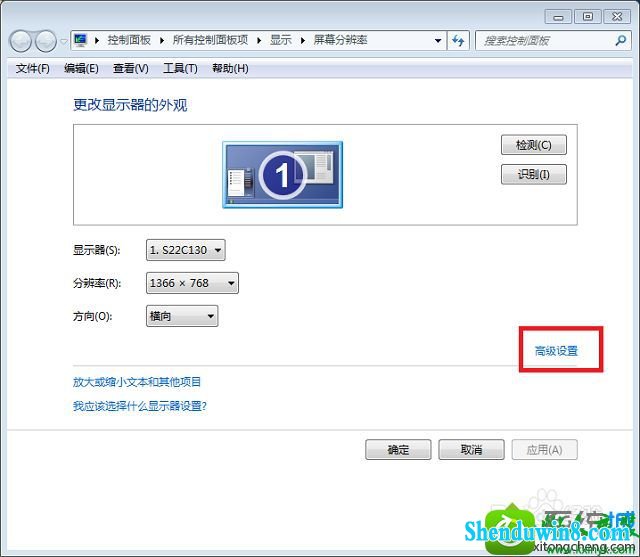Maximize the window
The image size is (640, 557).
point(587,17)
